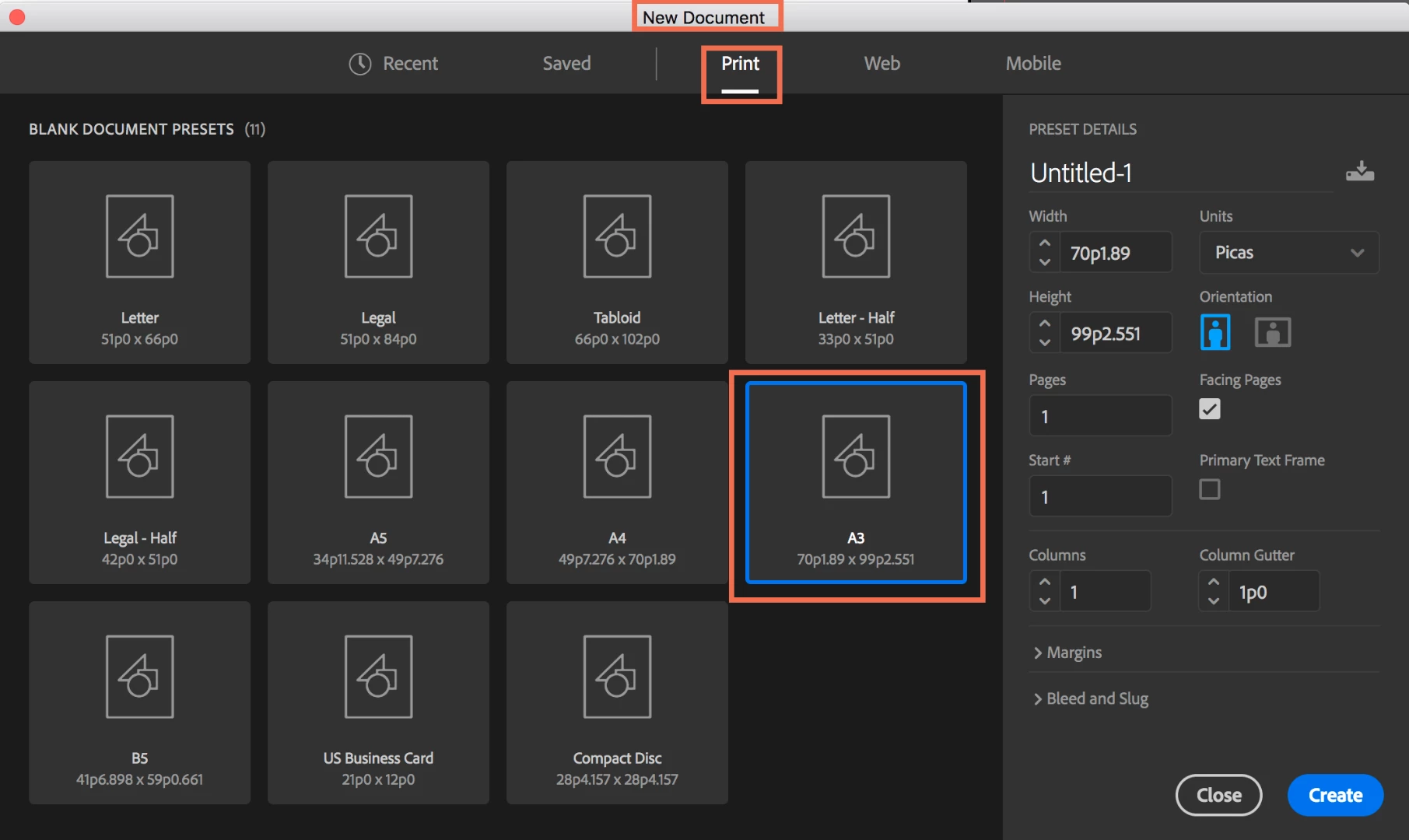This screenshot has height=840, width=1409.
Task: Increase Height with the up arrow
Action: point(1045,324)
